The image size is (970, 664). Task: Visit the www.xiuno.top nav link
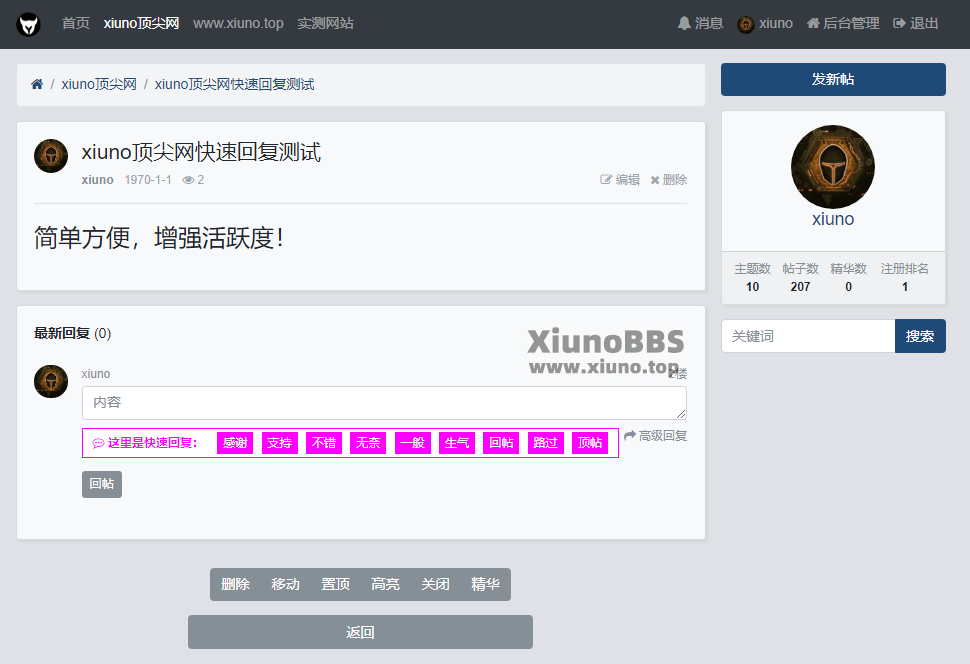[238, 24]
